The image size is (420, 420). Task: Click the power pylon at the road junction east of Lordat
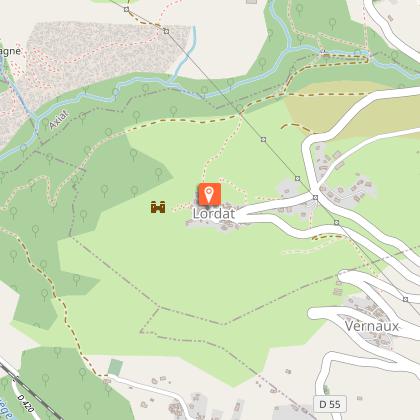pyautogui.click(x=315, y=198)
